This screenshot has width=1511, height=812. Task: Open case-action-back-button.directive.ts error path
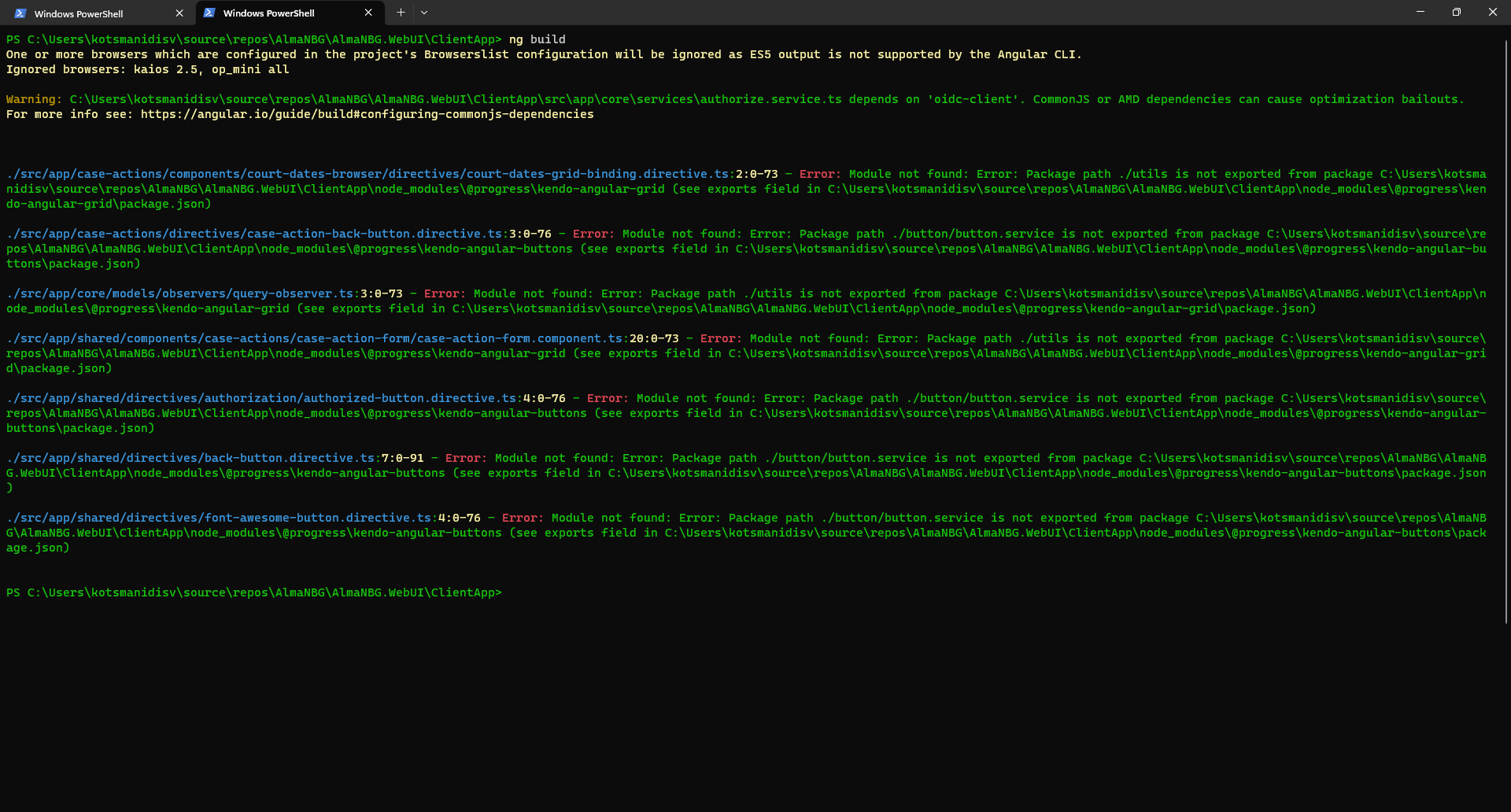[x=254, y=234]
